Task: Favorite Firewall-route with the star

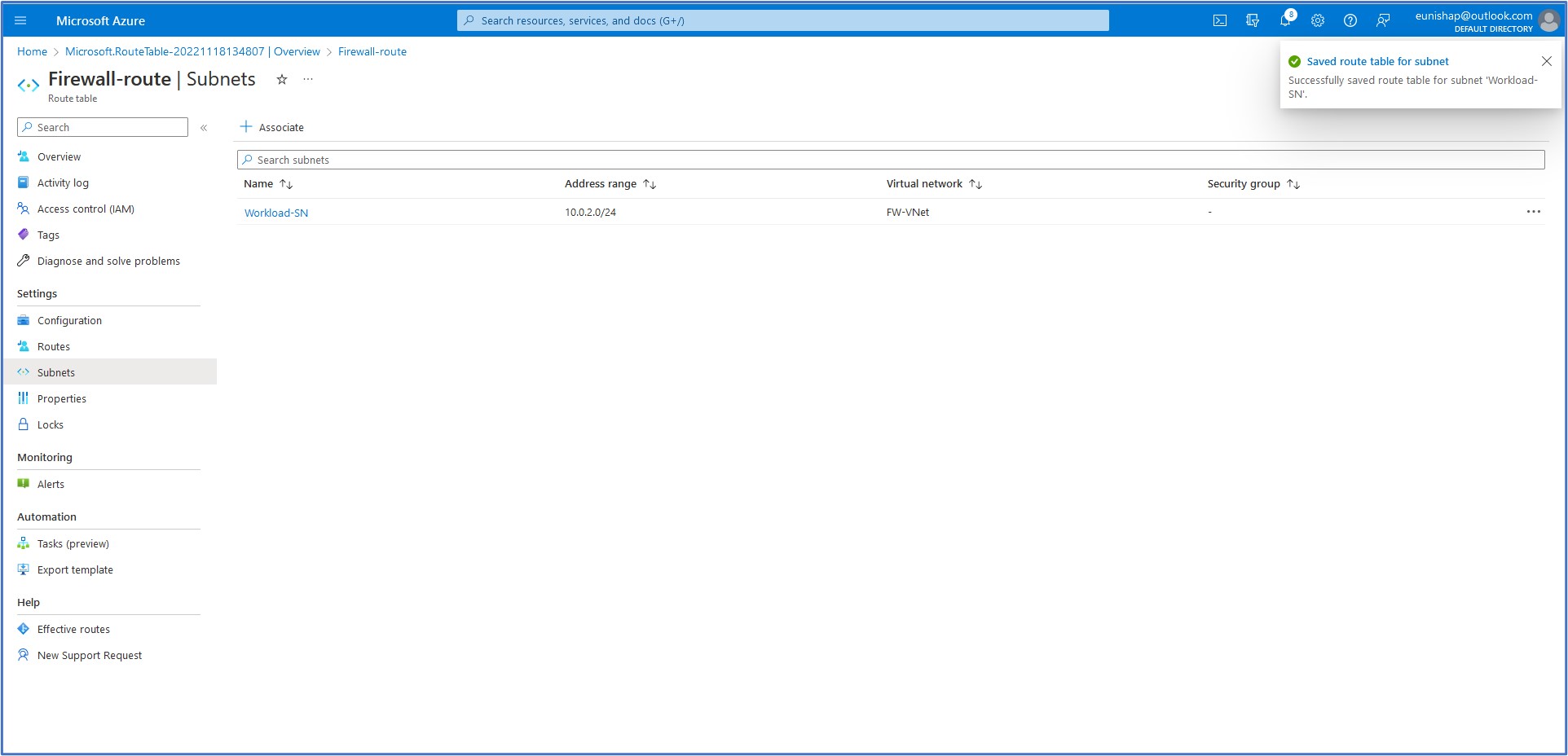Action: [x=281, y=79]
